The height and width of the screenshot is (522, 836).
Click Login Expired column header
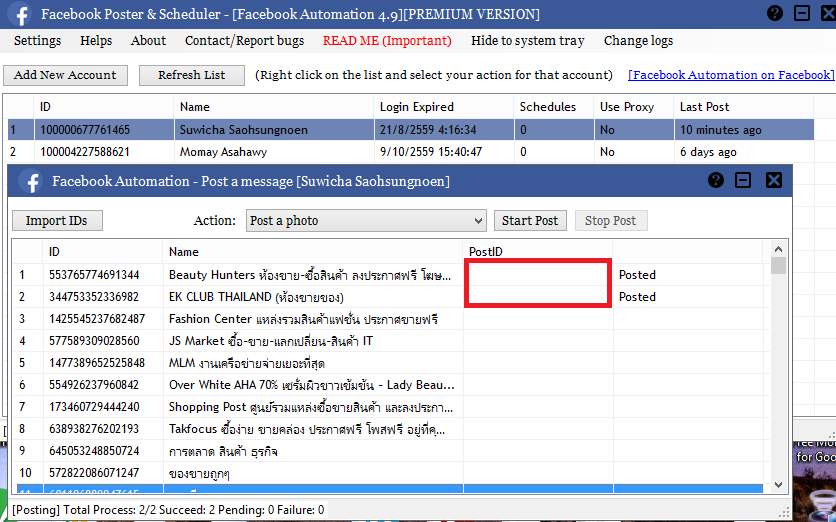443,107
